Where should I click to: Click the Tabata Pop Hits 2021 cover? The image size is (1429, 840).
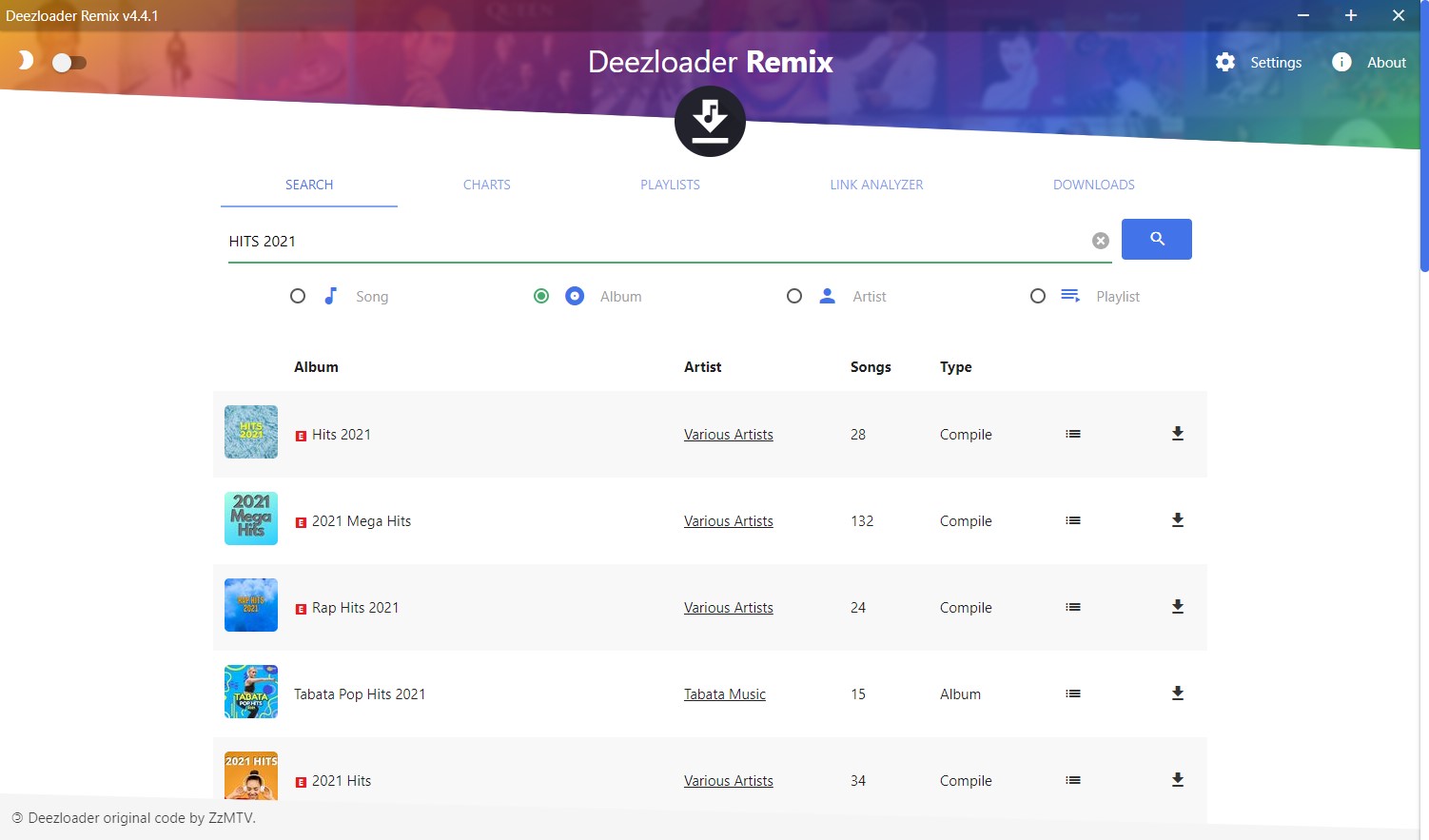(x=251, y=692)
